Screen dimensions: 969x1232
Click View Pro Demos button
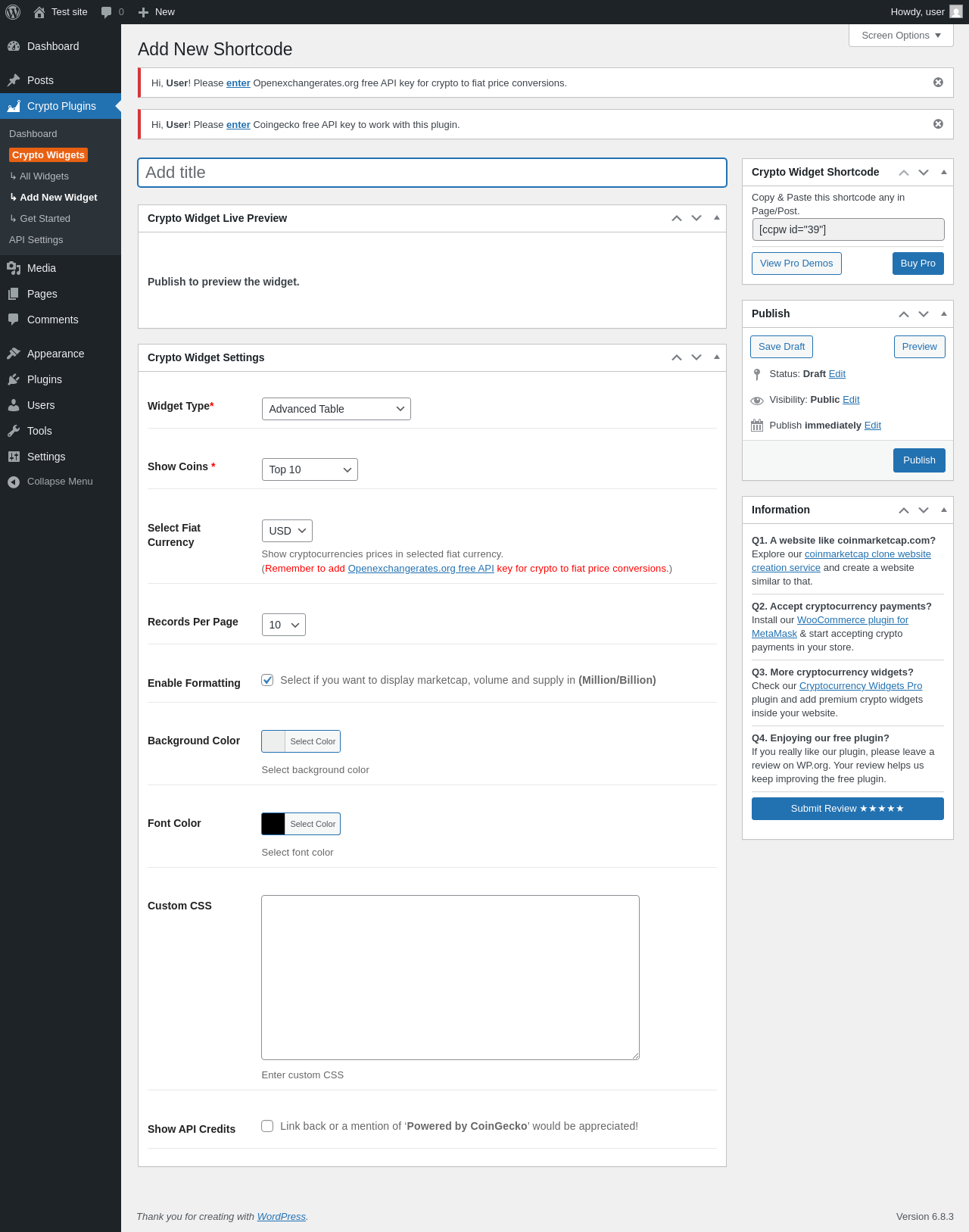point(796,264)
